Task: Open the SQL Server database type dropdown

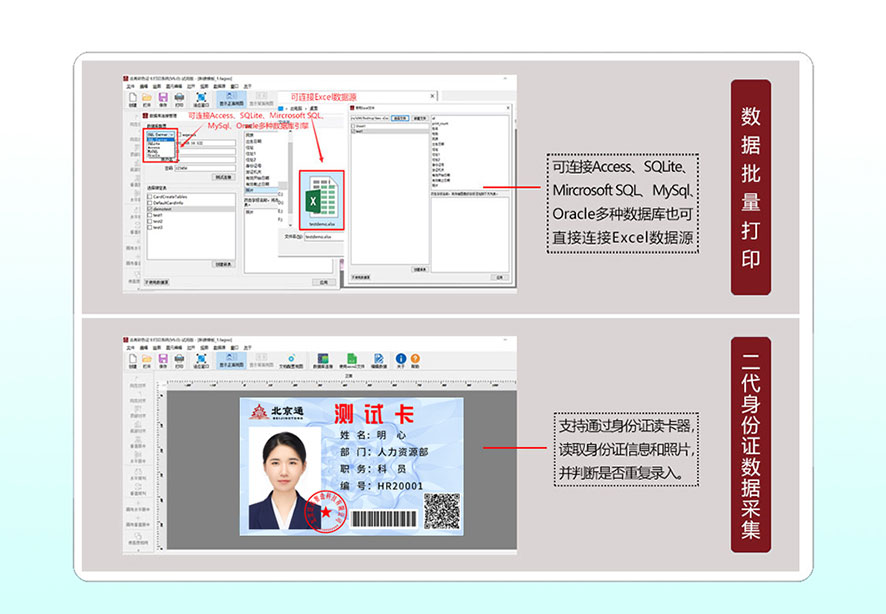Action: pos(160,134)
